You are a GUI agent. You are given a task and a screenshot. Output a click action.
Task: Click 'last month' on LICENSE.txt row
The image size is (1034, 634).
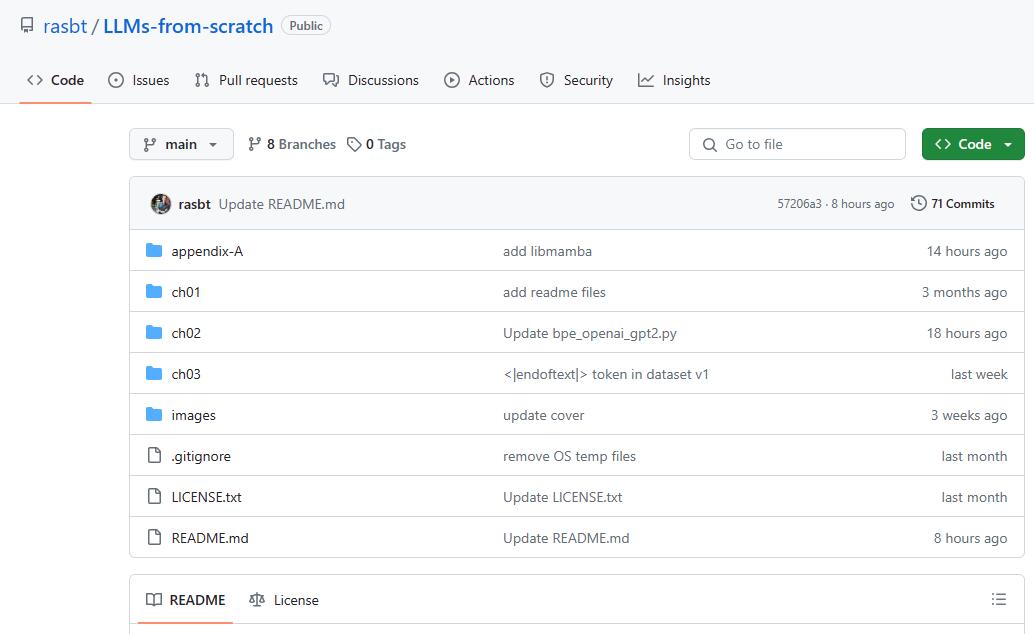[974, 497]
